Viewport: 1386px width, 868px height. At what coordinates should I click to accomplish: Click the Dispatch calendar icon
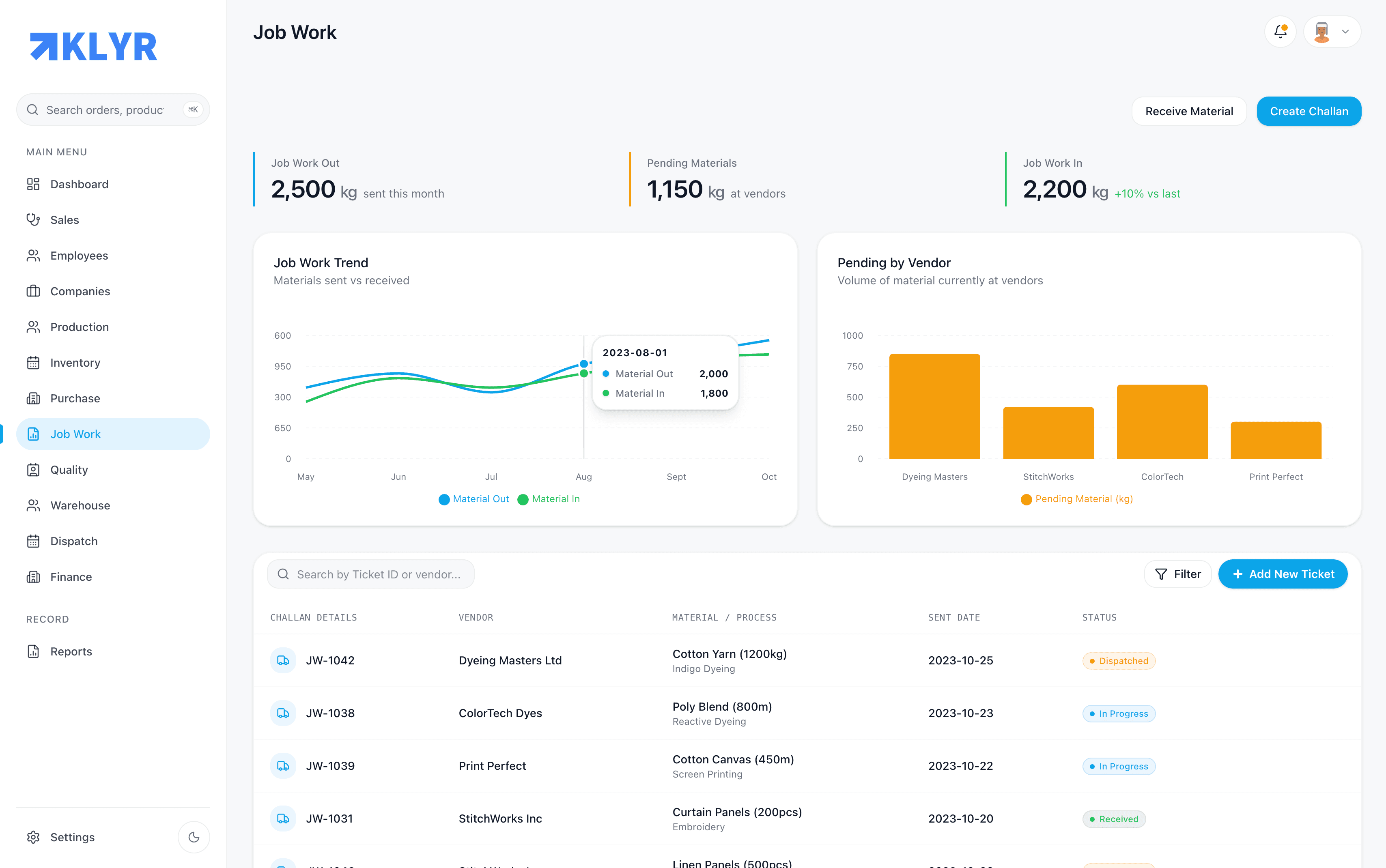tap(33, 541)
